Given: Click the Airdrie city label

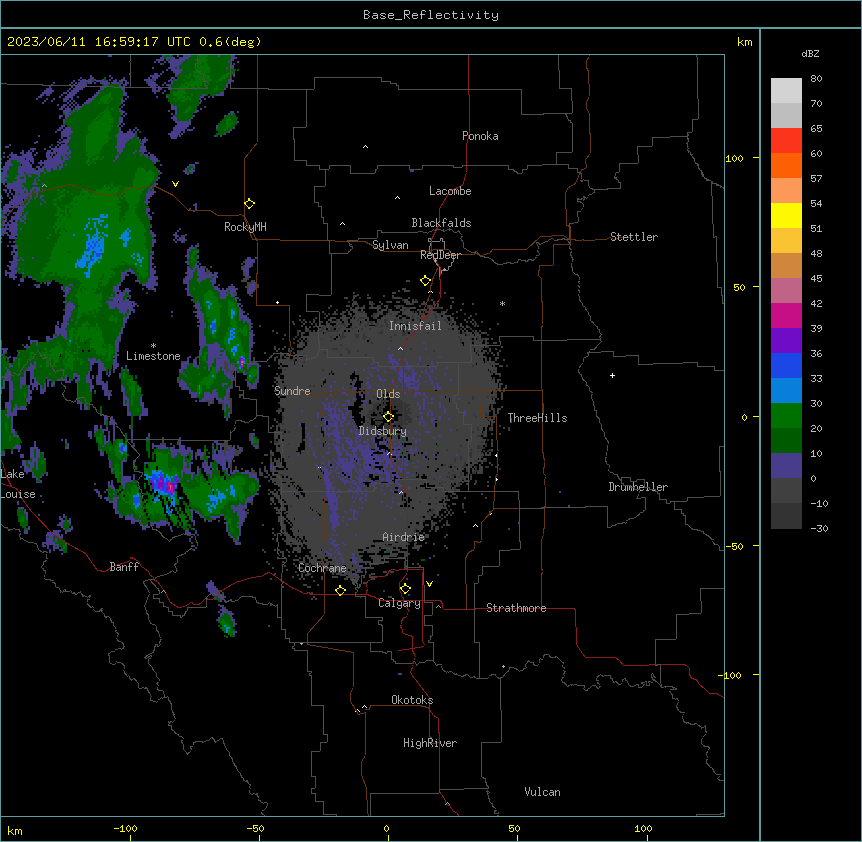Looking at the screenshot, I should tap(404, 537).
